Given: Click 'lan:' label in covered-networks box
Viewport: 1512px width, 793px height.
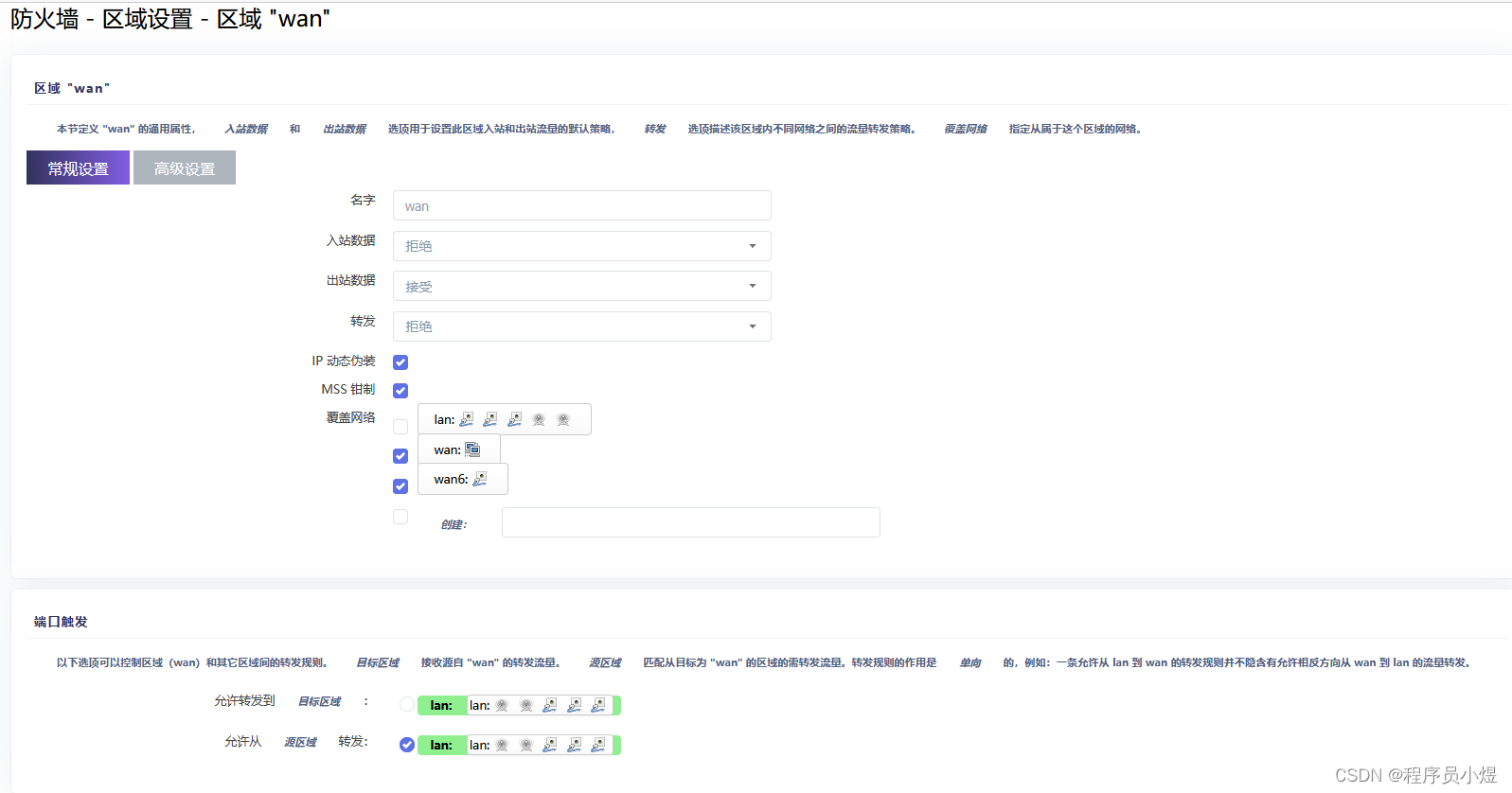Looking at the screenshot, I should pyautogui.click(x=444, y=419).
